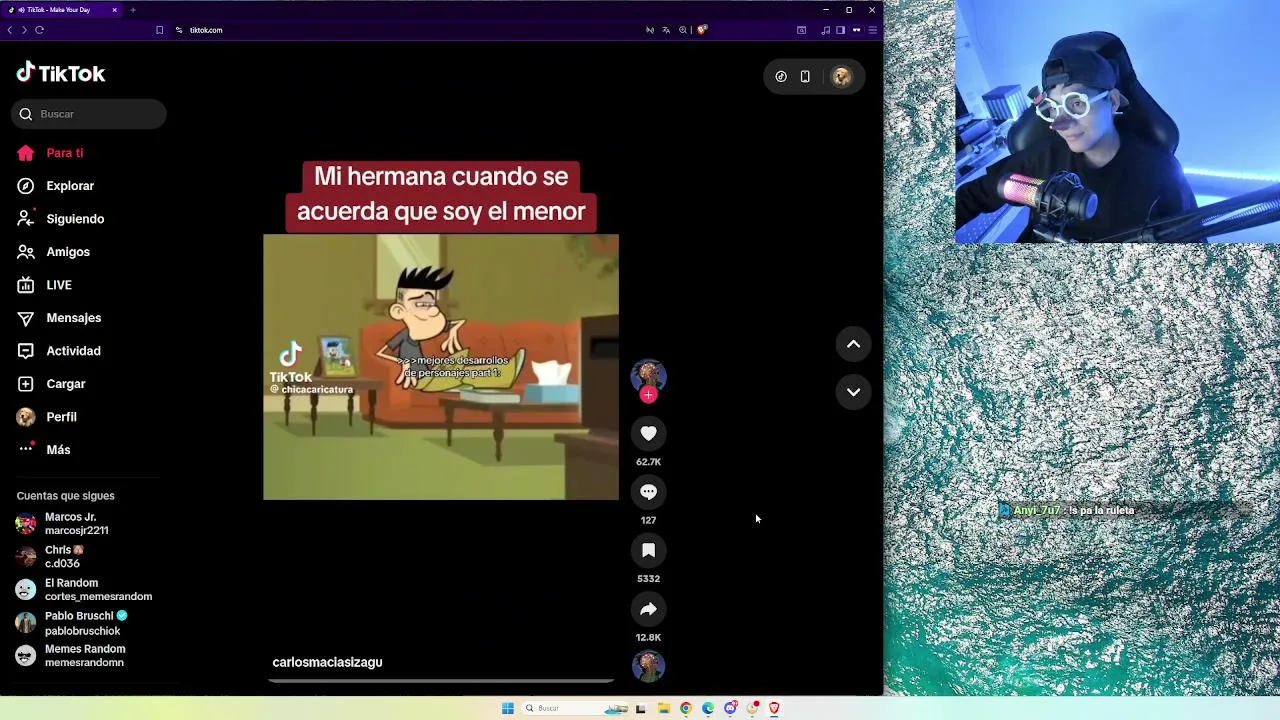Click the video progress bar
1280x720 pixels.
(441, 681)
